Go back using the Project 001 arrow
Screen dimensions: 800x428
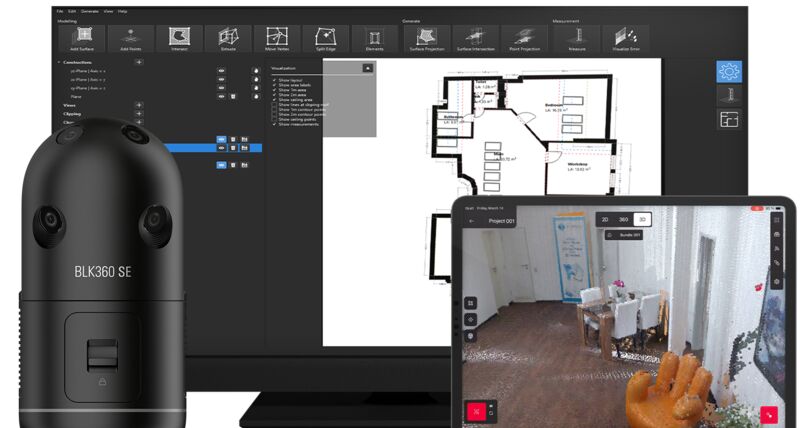coord(472,220)
